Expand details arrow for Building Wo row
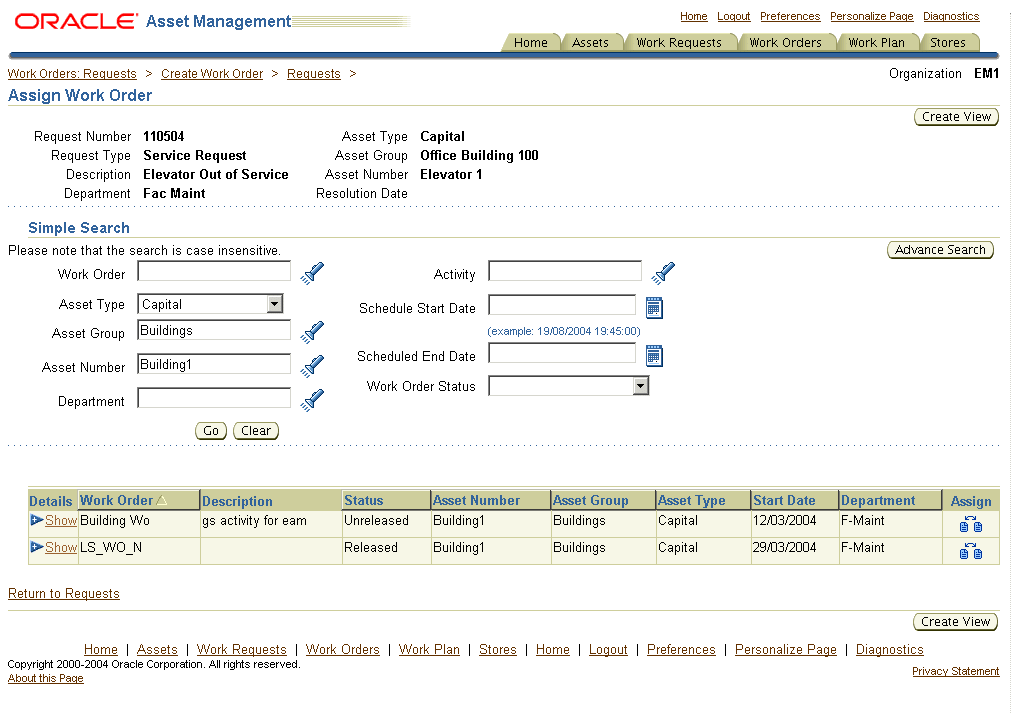Viewport: 1011px width, 714px height. pos(37,520)
